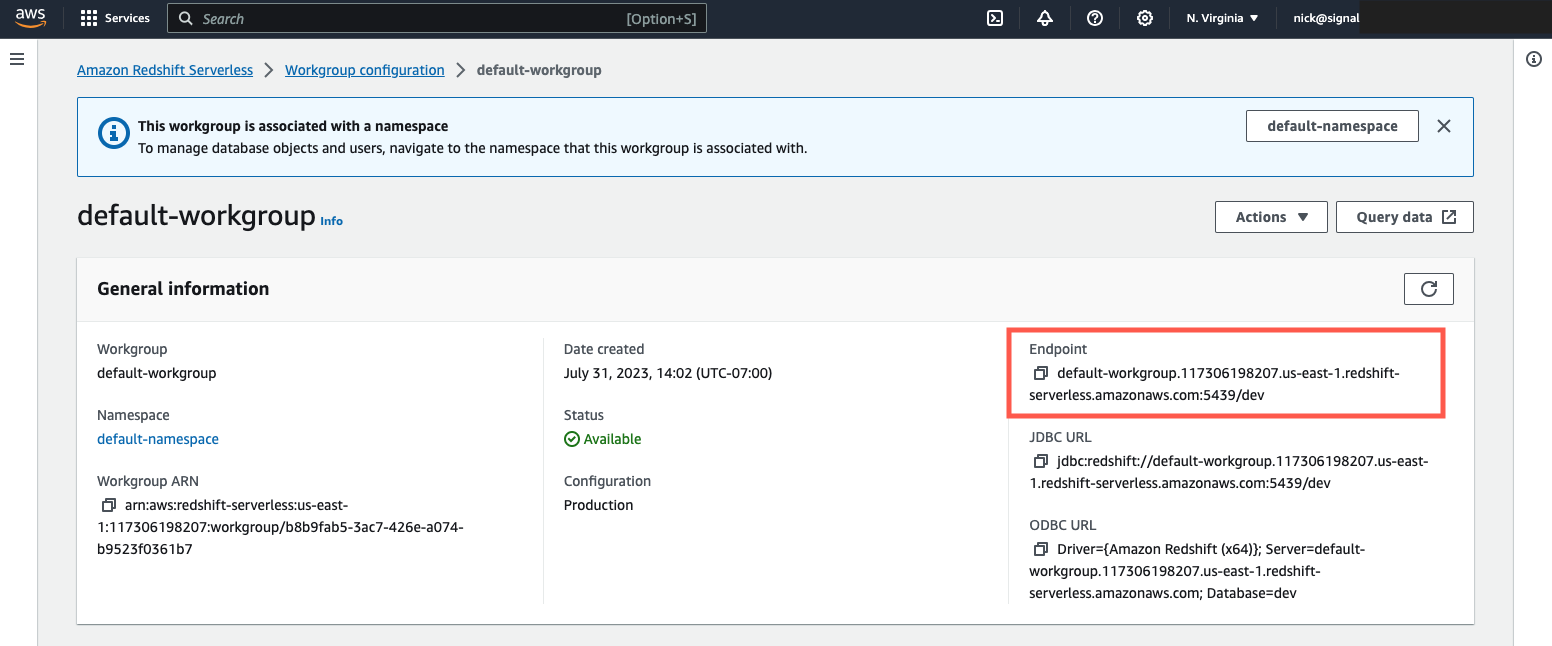
Task: Click the AWS home logo
Action: (31, 17)
